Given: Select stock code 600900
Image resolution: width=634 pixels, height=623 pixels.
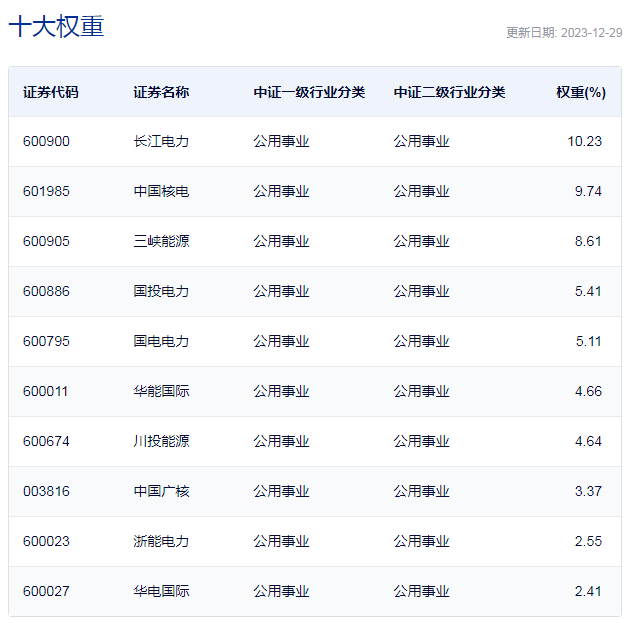Looking at the screenshot, I should (x=46, y=141).
